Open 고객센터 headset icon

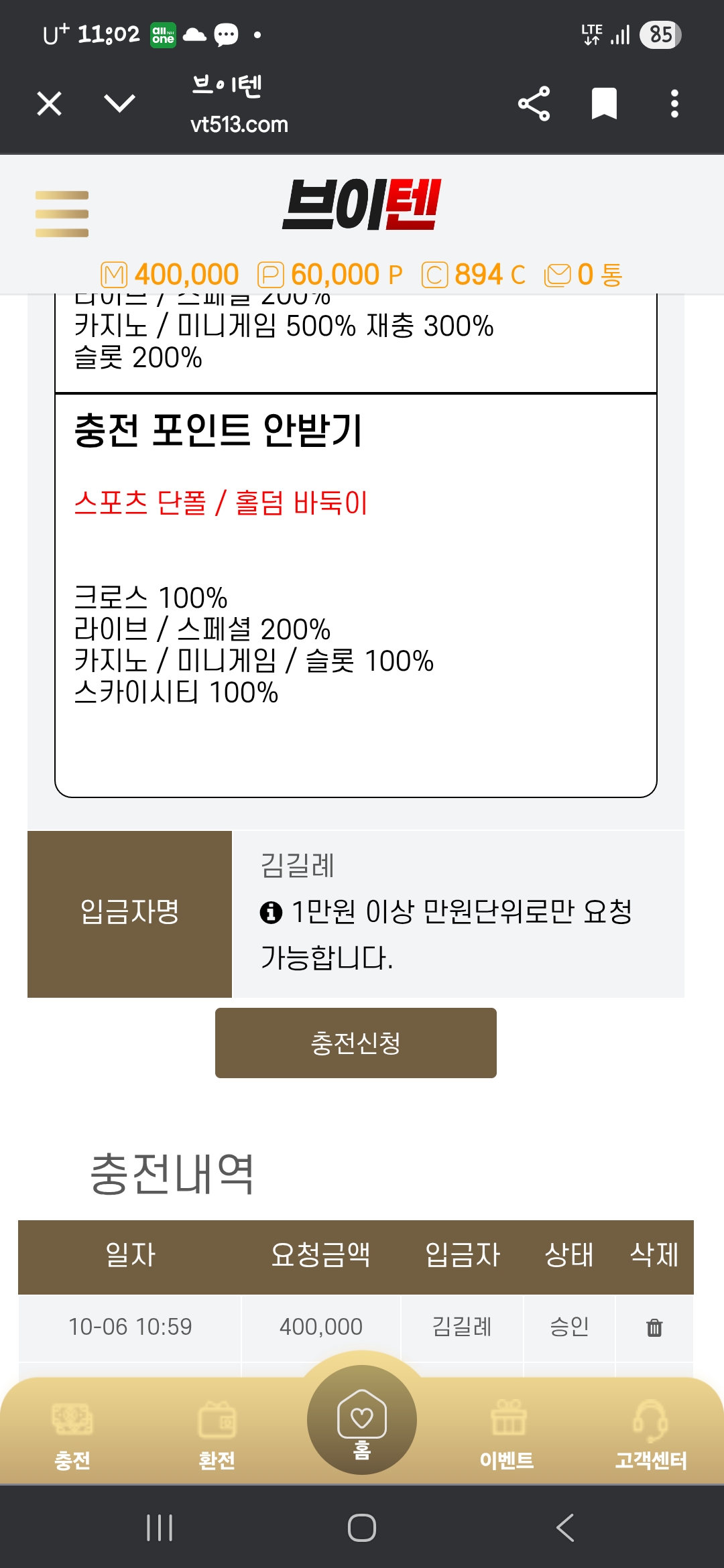[x=651, y=1434]
